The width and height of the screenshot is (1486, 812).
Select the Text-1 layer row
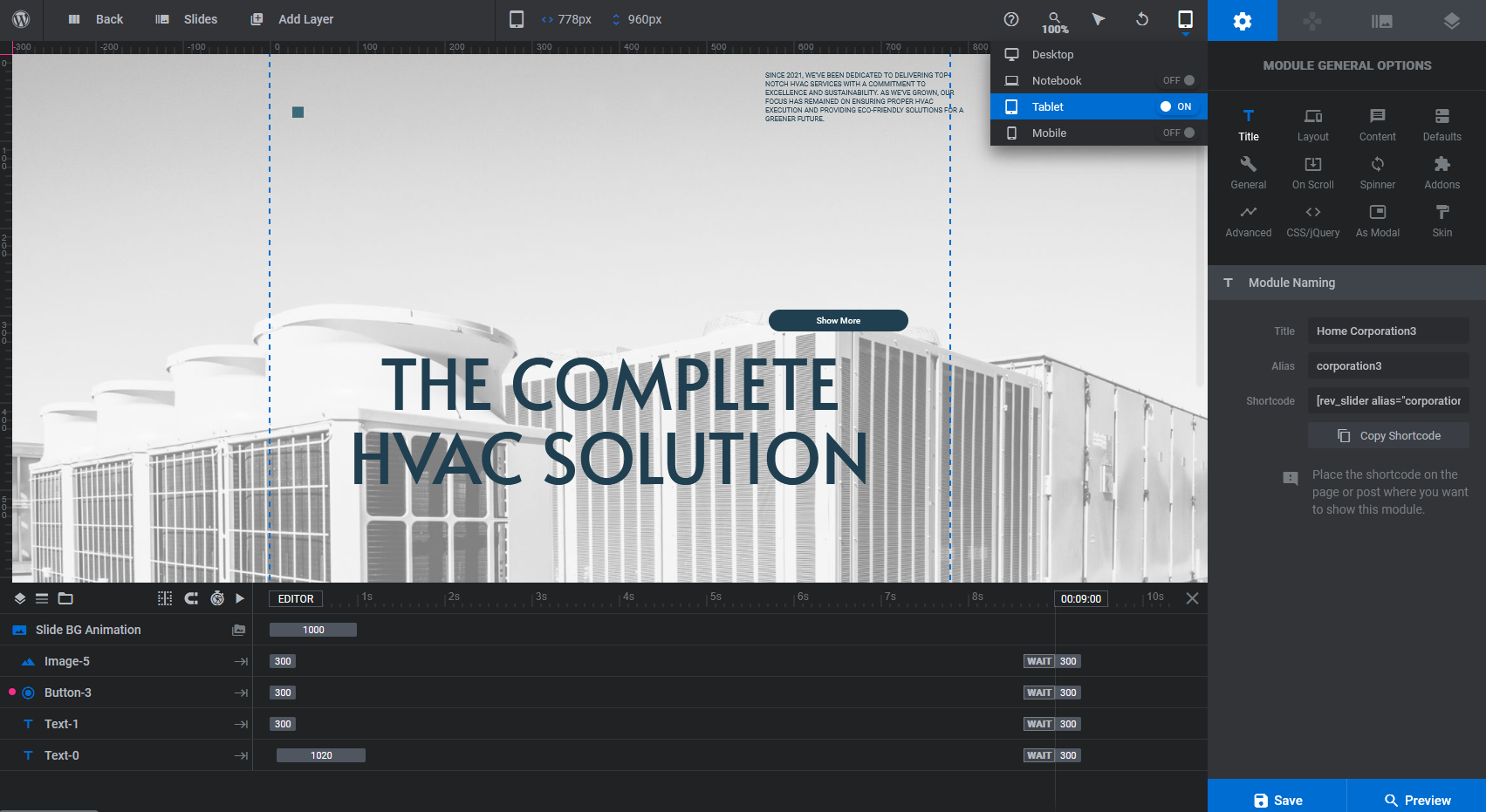tap(127, 724)
